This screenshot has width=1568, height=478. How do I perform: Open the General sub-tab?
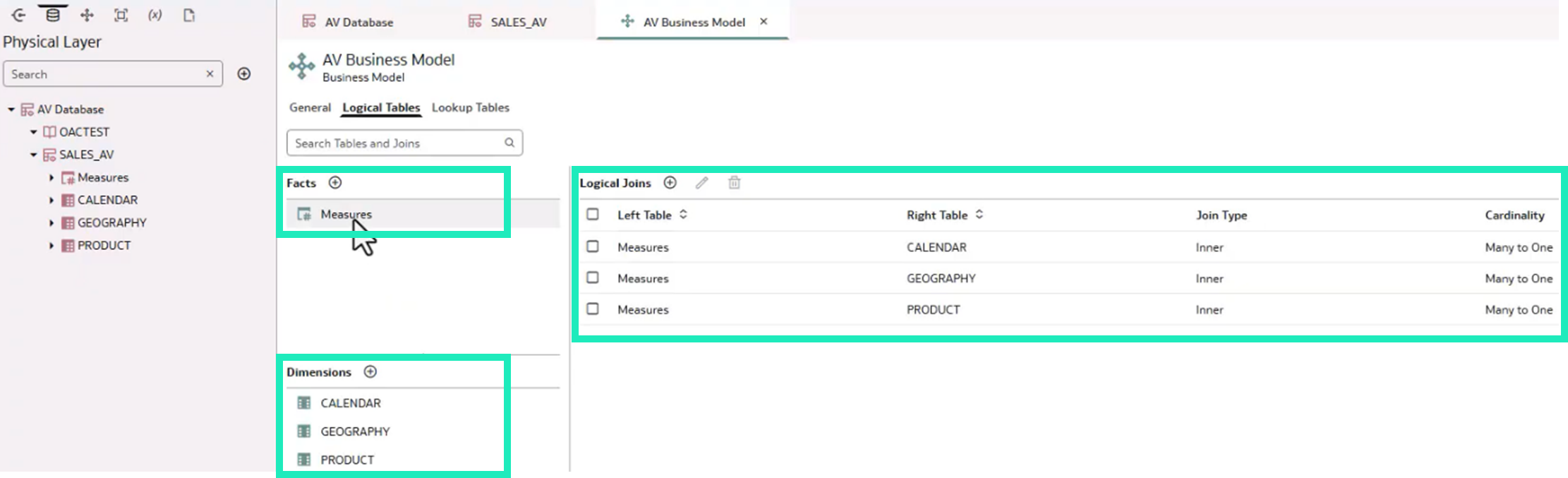pyautogui.click(x=310, y=107)
